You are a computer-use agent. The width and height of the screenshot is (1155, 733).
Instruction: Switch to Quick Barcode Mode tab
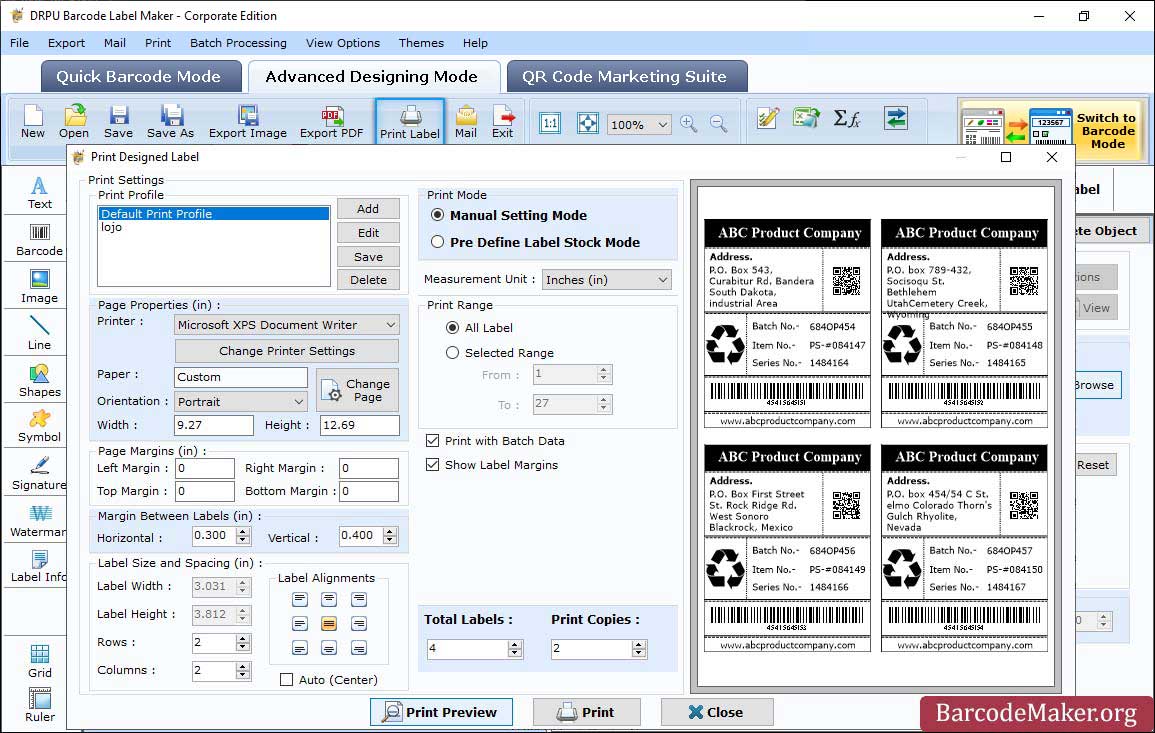click(141, 77)
